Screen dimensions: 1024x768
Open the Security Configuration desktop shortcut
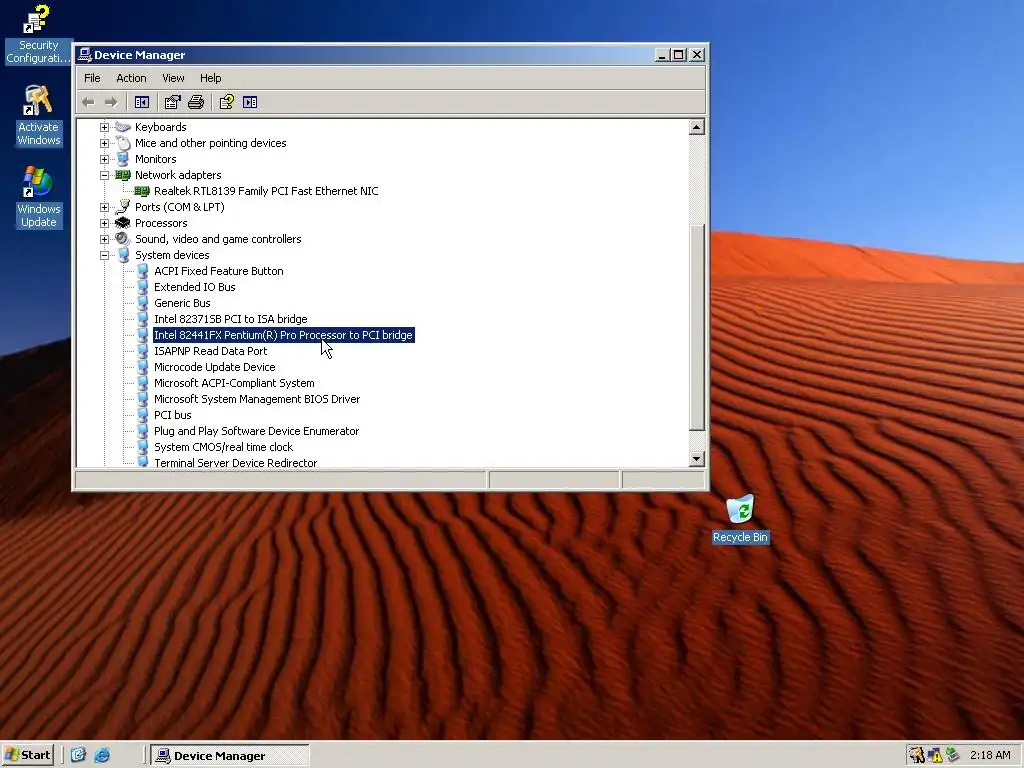coord(38,34)
